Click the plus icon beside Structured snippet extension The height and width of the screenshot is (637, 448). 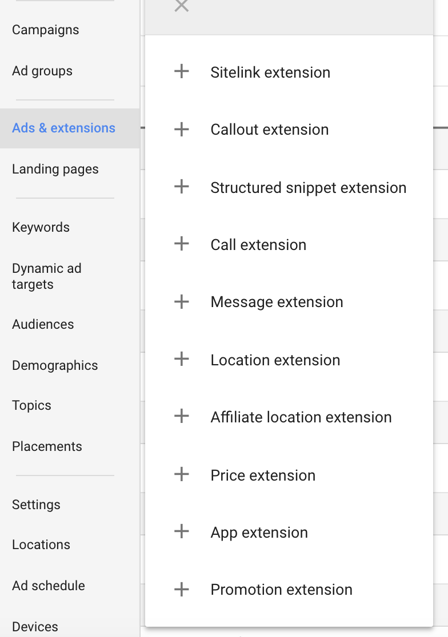pos(182,187)
